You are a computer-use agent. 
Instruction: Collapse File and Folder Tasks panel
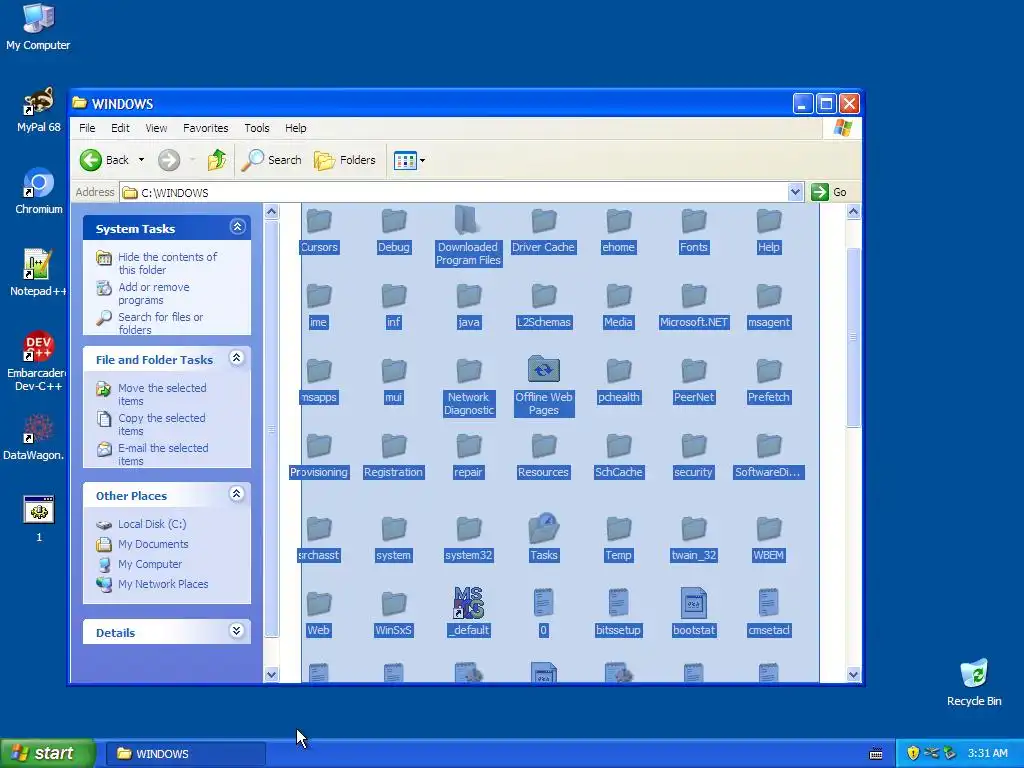236,358
